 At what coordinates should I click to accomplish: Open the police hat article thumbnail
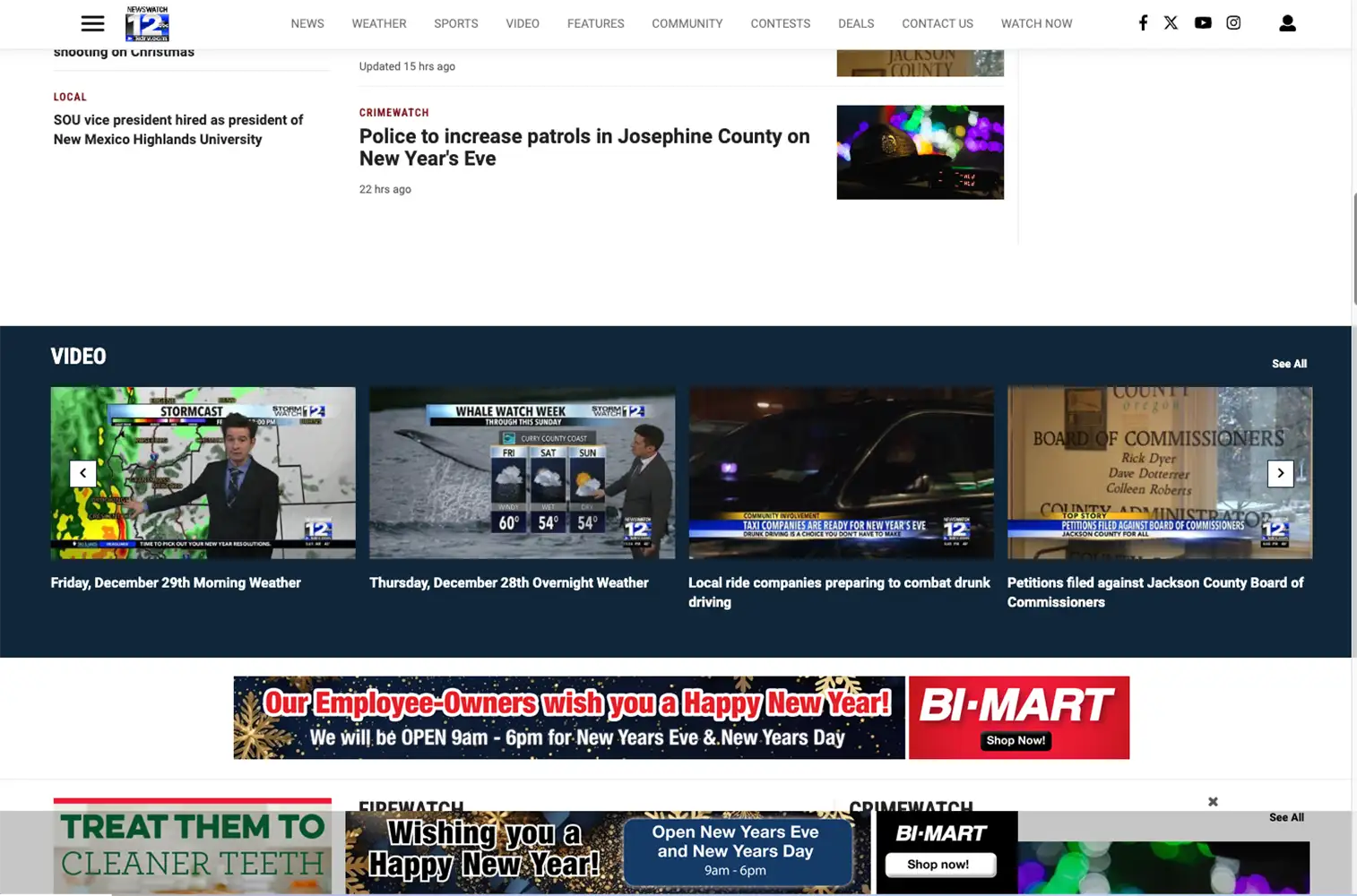tap(921, 152)
